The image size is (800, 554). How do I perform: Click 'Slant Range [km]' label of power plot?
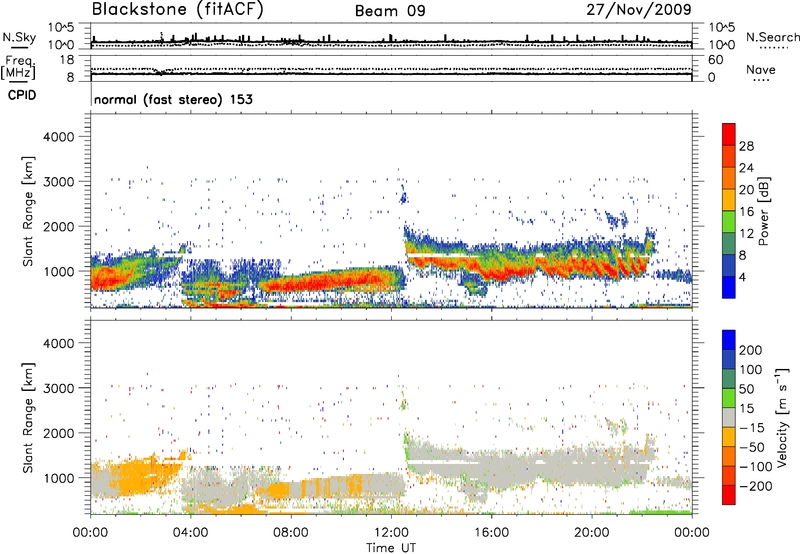(x=28, y=211)
